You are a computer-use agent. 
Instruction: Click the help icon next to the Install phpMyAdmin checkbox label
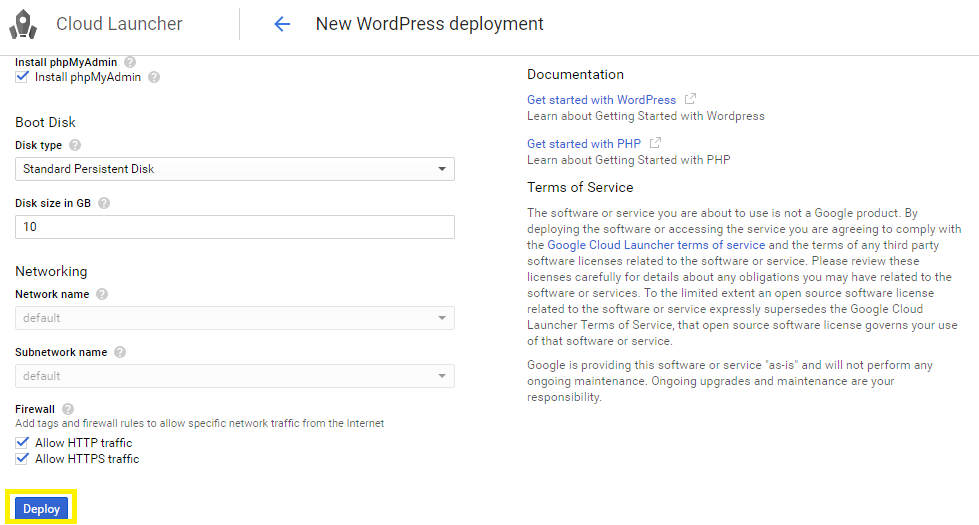(154, 77)
